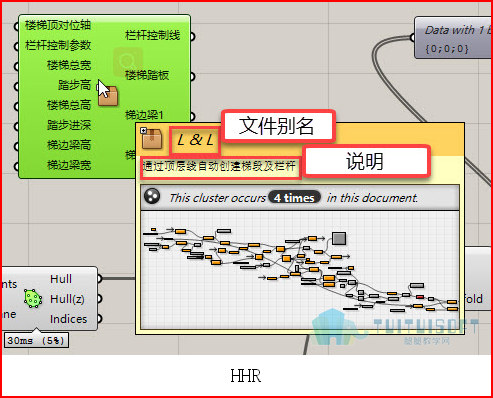Click the red node in cluster preview
This screenshot has height=398, width=493.
(x=420, y=297)
